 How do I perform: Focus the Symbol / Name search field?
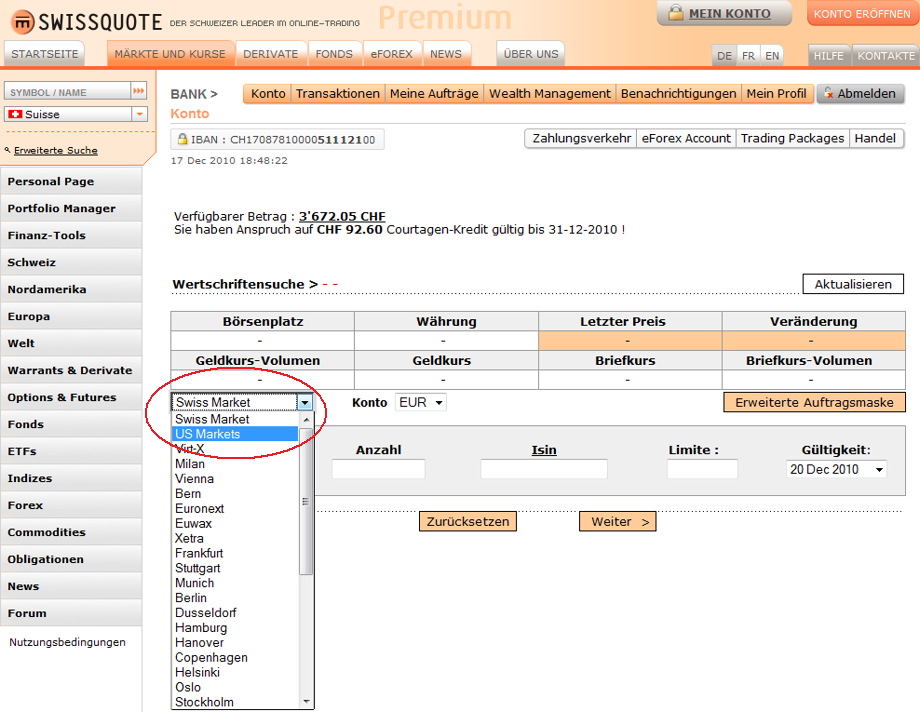click(67, 92)
